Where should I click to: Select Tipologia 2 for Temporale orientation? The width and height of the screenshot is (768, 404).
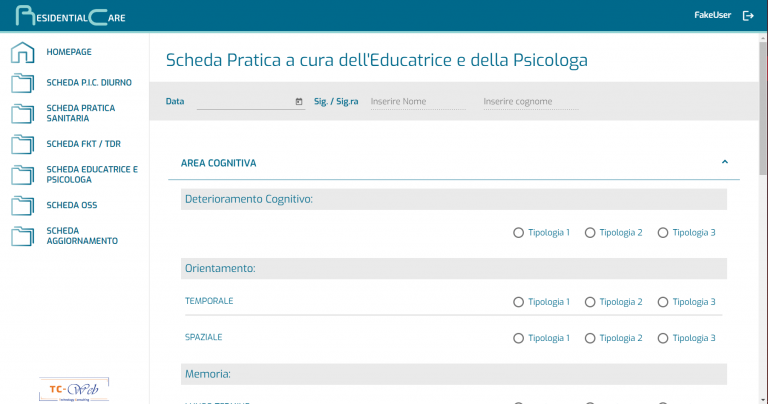590,302
